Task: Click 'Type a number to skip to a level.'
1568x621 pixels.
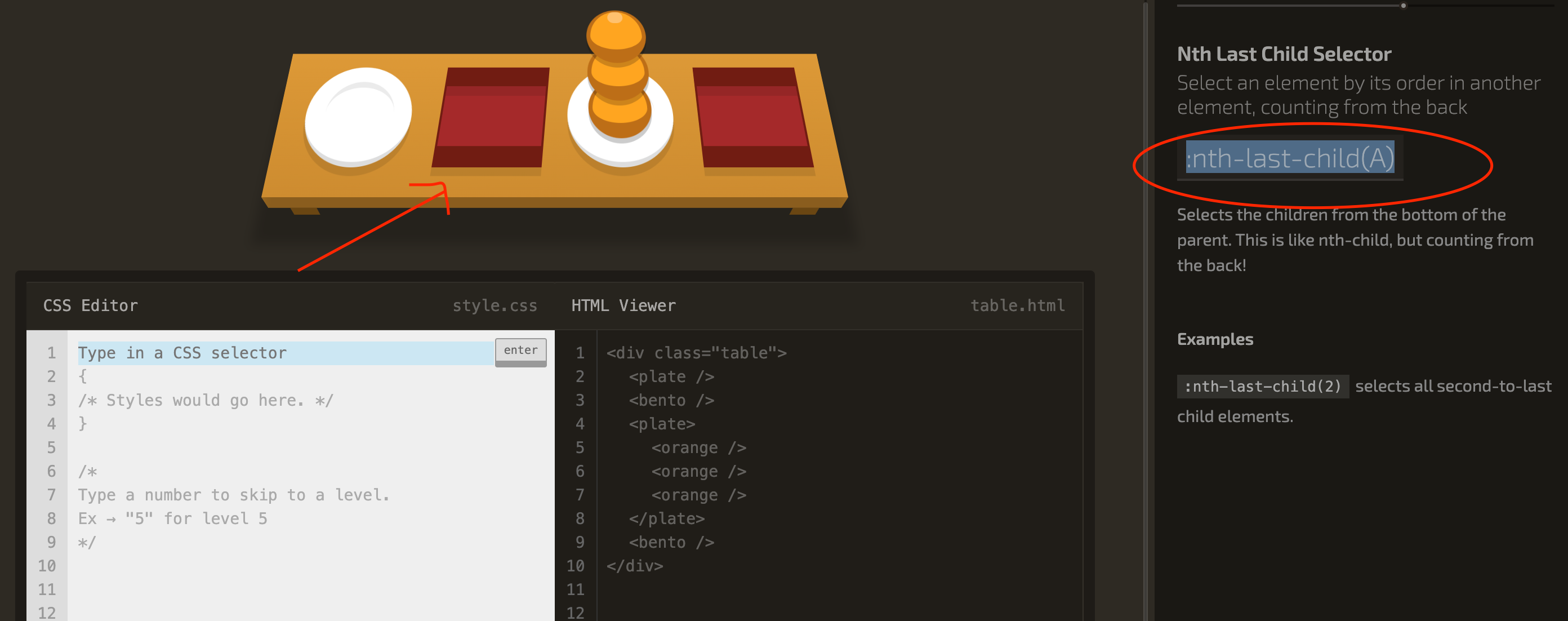Action: coord(234,495)
